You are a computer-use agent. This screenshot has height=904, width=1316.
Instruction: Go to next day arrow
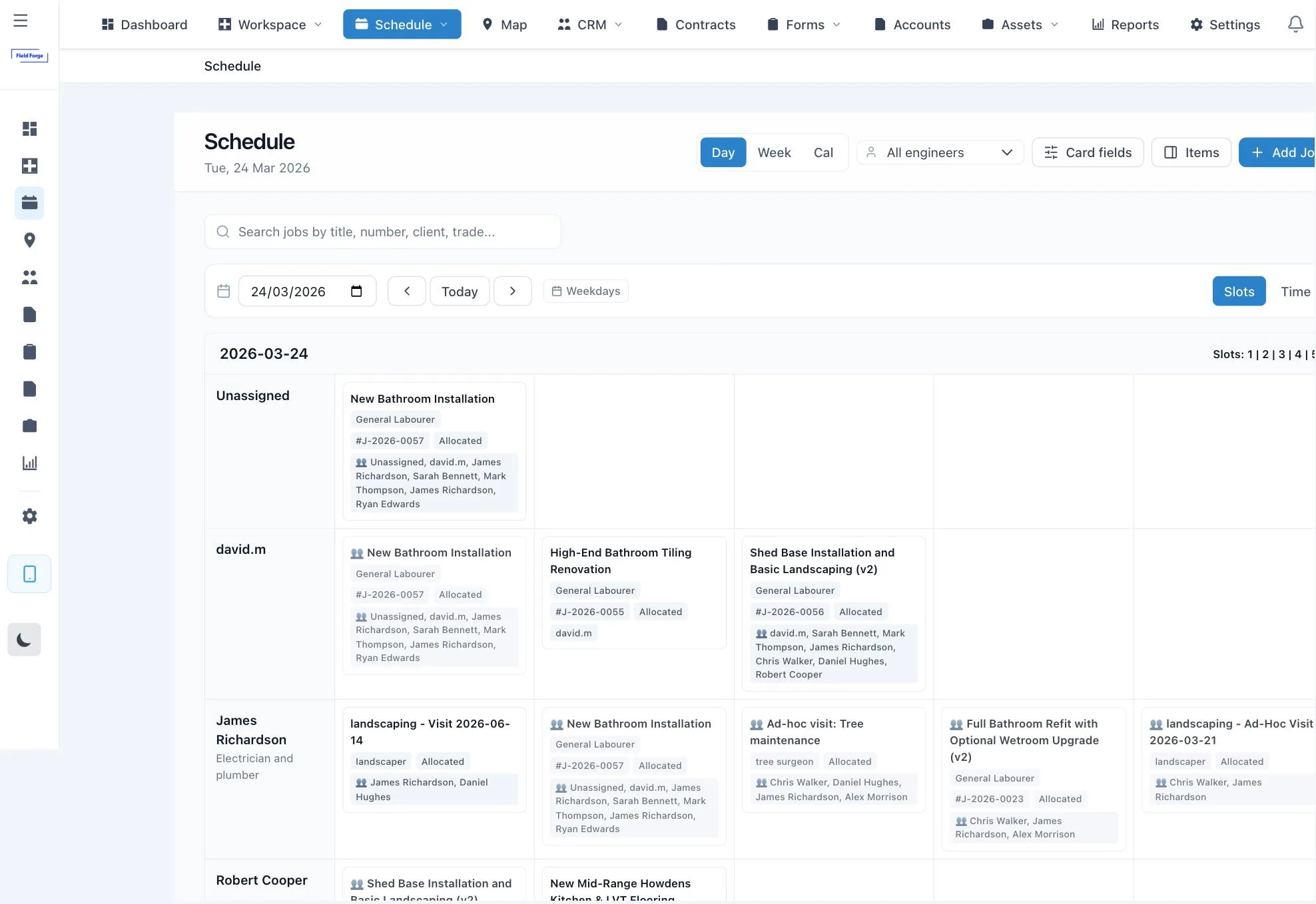click(512, 291)
